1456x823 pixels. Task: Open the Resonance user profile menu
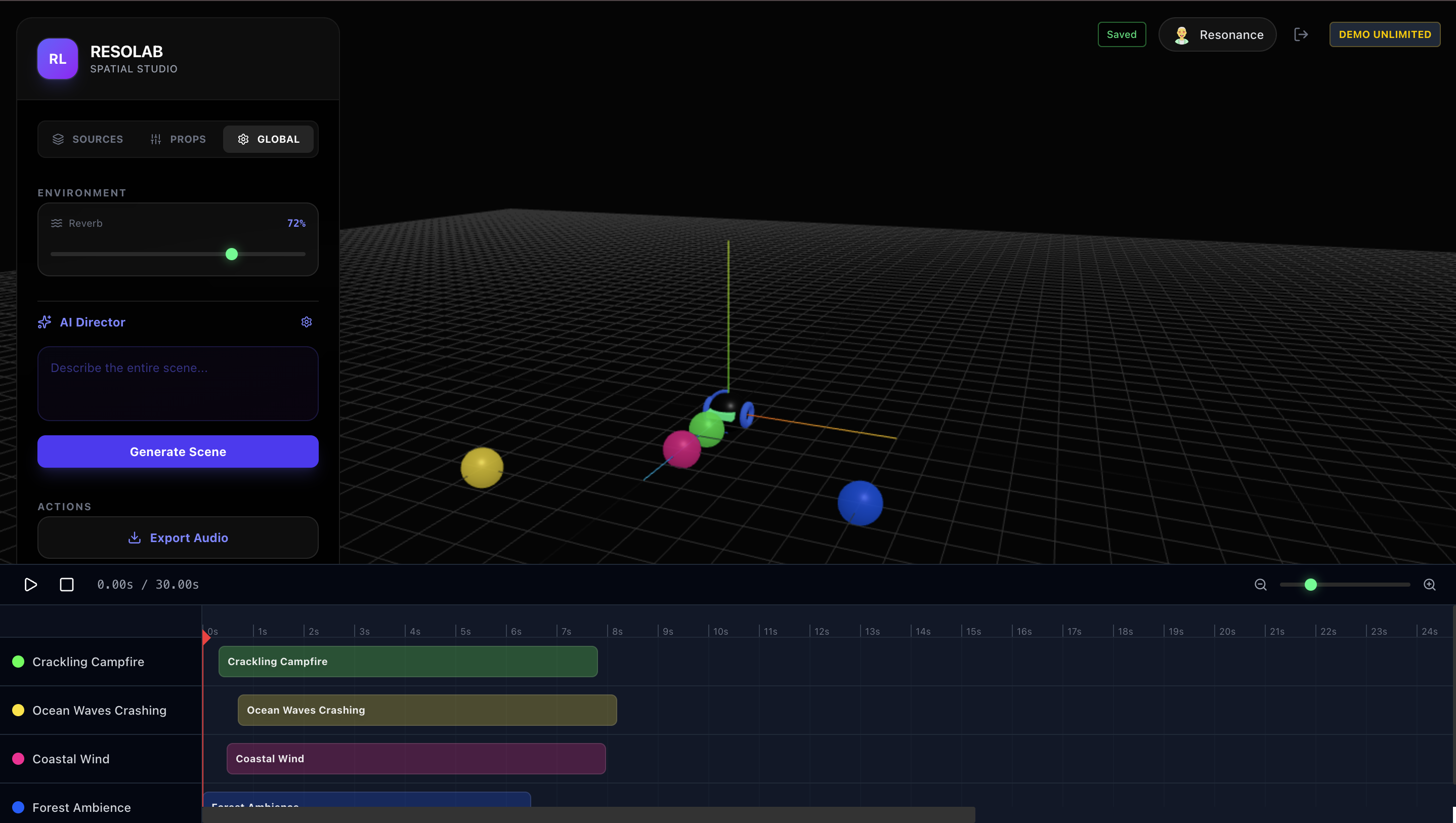[x=1218, y=34]
